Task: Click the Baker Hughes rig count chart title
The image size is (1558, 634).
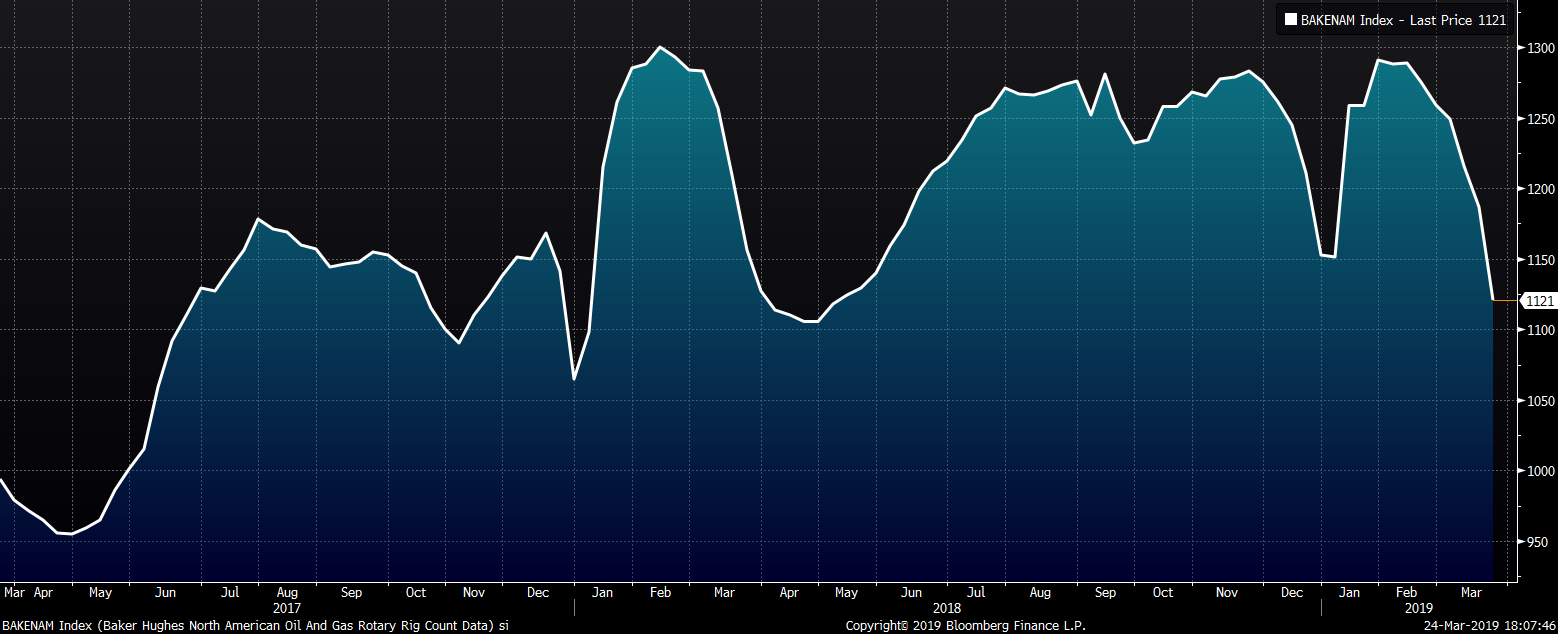Action: click(255, 626)
